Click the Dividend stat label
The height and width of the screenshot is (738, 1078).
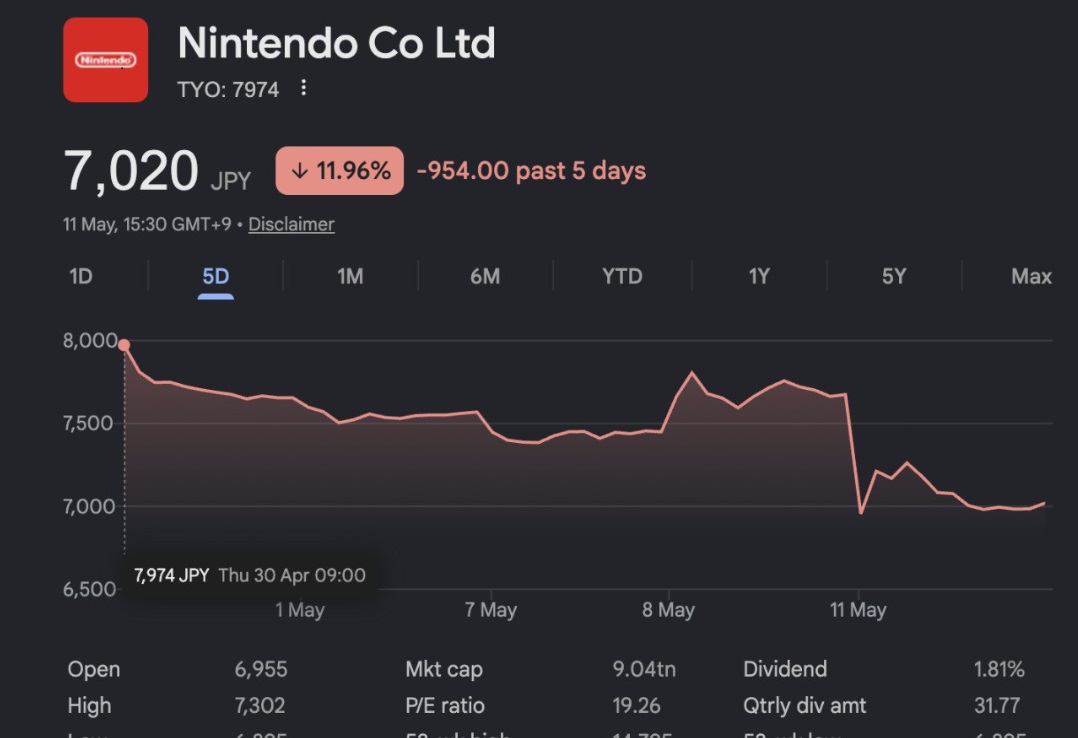[785, 669]
